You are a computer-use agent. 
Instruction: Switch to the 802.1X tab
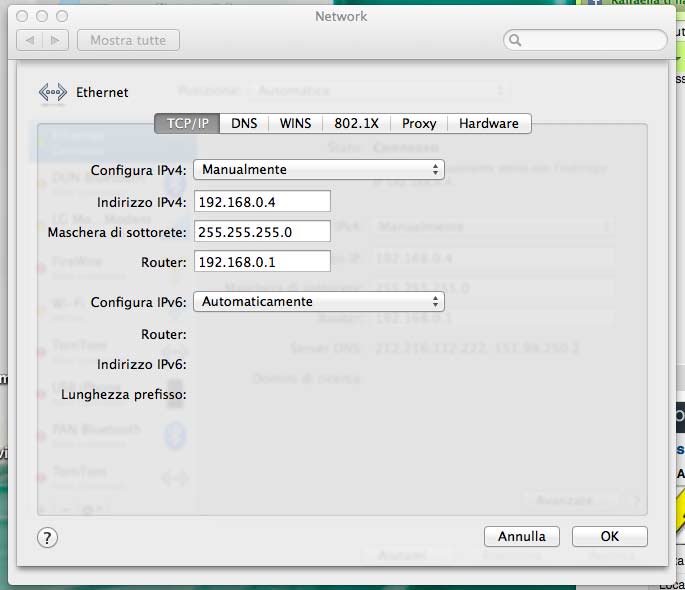point(356,123)
